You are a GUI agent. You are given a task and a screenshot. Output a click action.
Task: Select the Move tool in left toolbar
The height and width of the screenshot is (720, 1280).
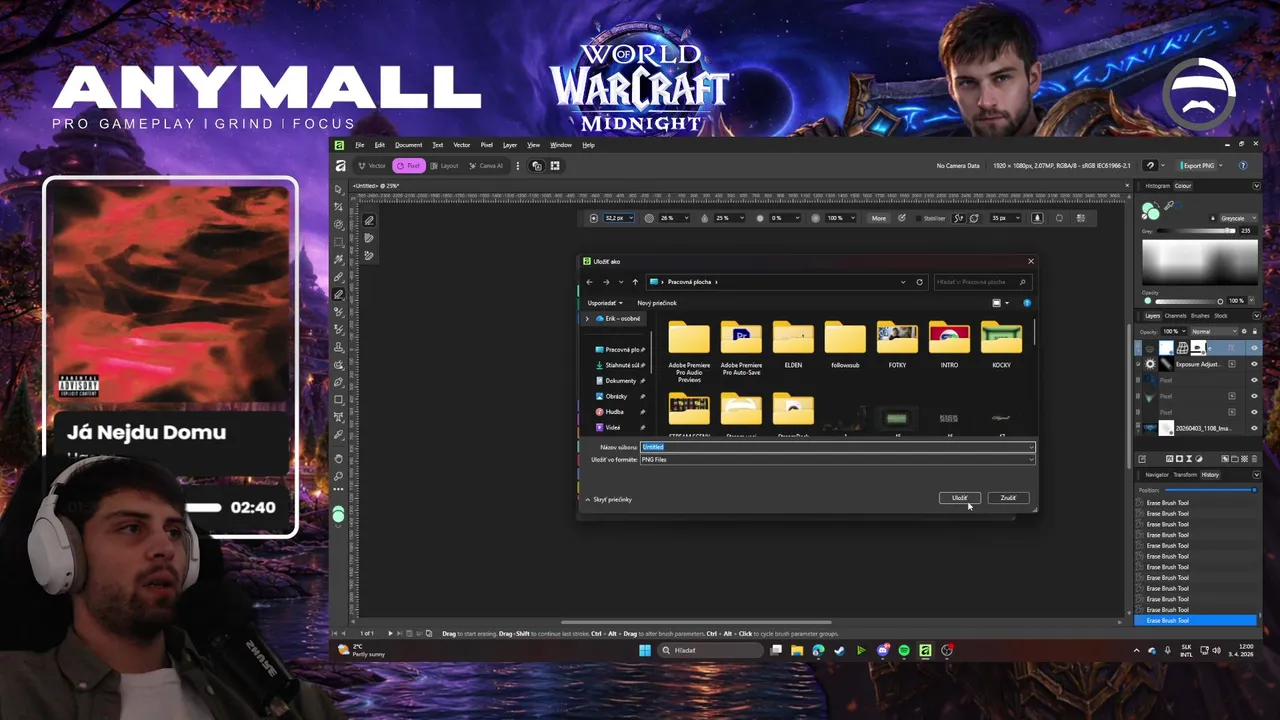click(338, 189)
